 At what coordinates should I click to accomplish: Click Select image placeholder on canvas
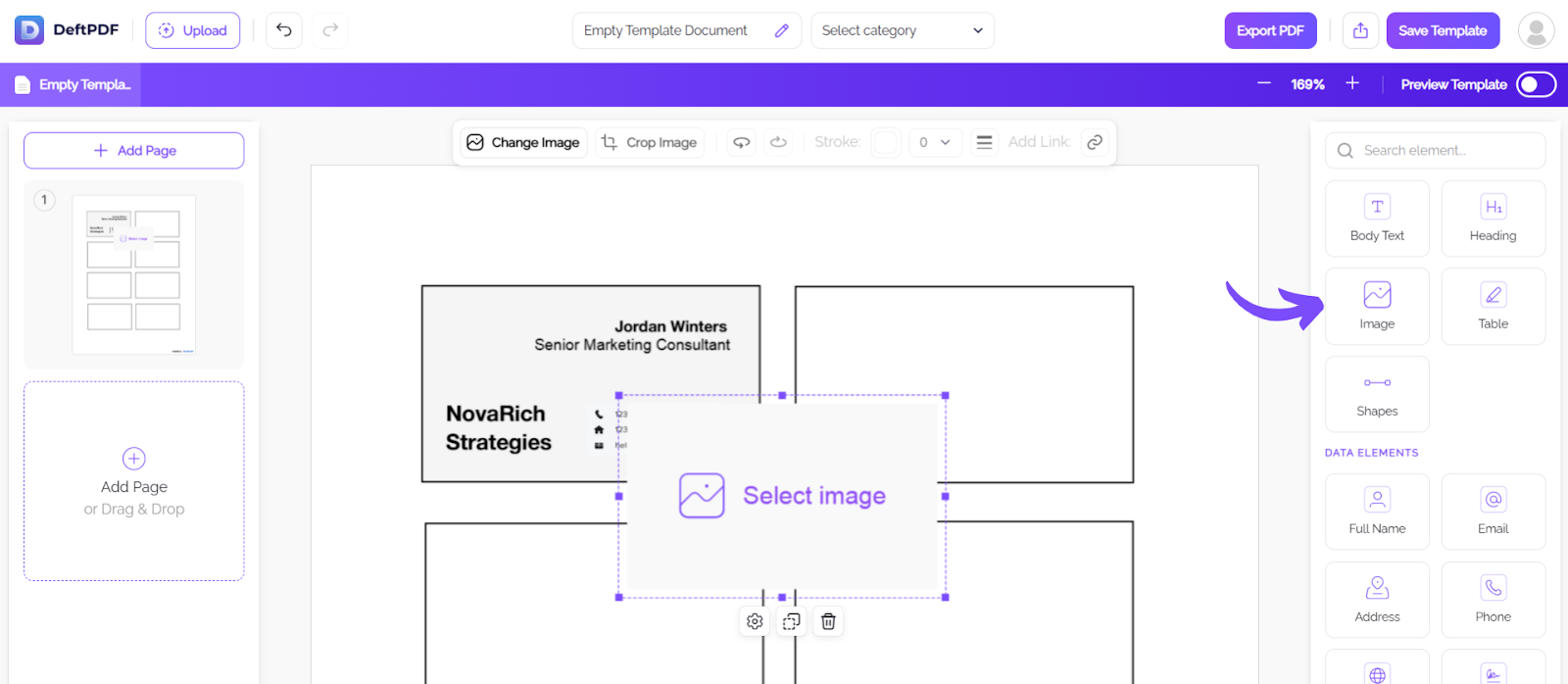[782, 496]
